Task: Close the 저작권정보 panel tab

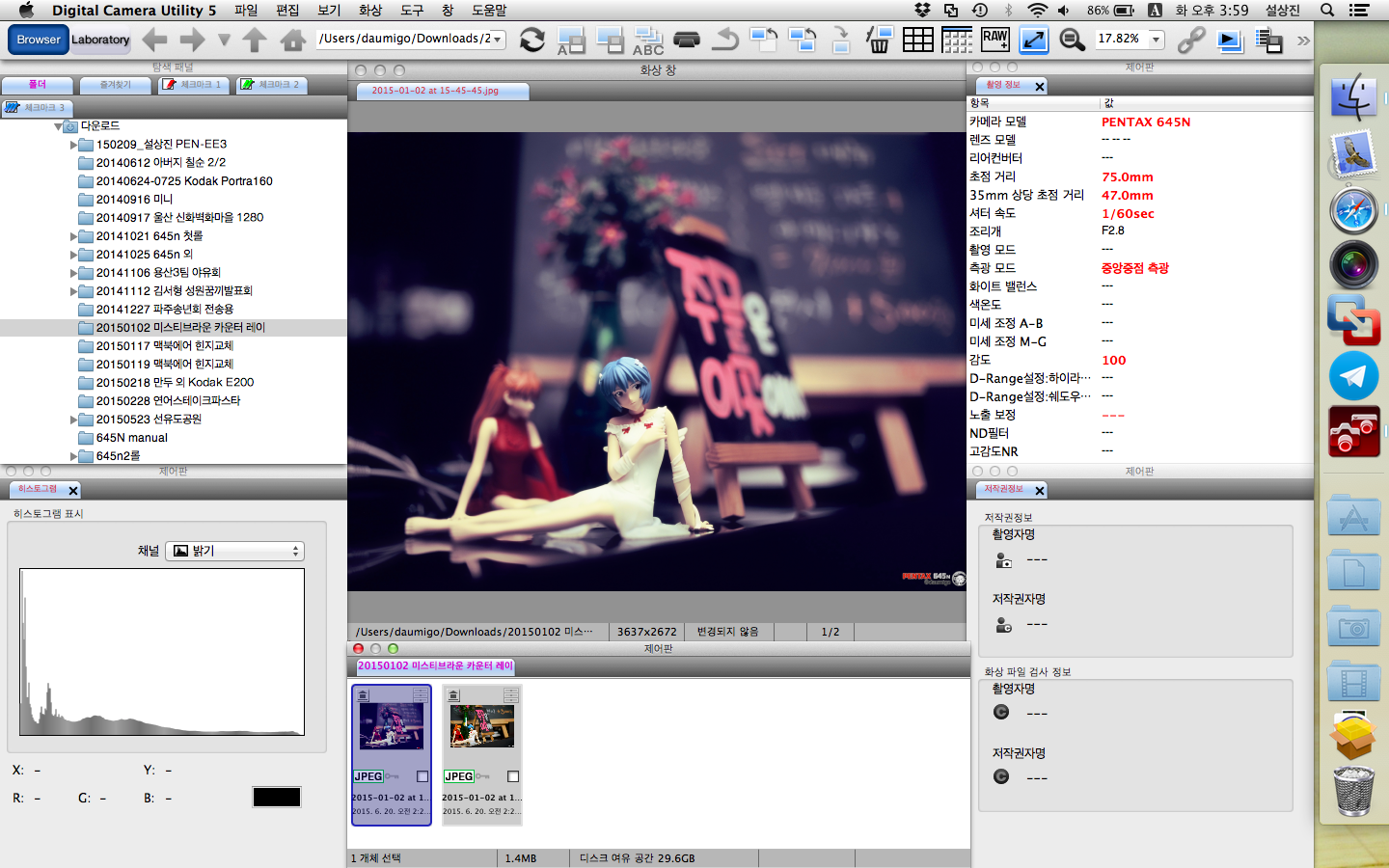Action: [x=1040, y=491]
